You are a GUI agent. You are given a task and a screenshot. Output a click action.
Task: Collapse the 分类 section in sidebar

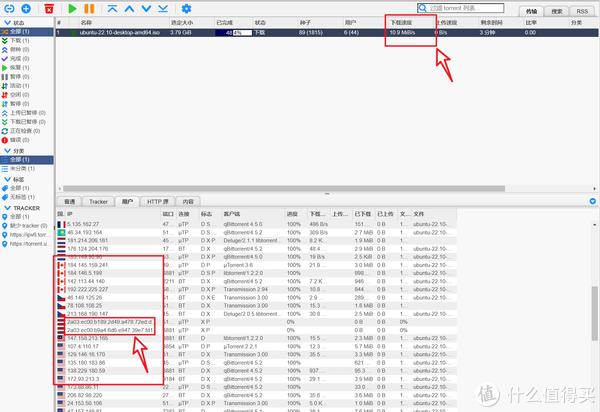point(7,151)
